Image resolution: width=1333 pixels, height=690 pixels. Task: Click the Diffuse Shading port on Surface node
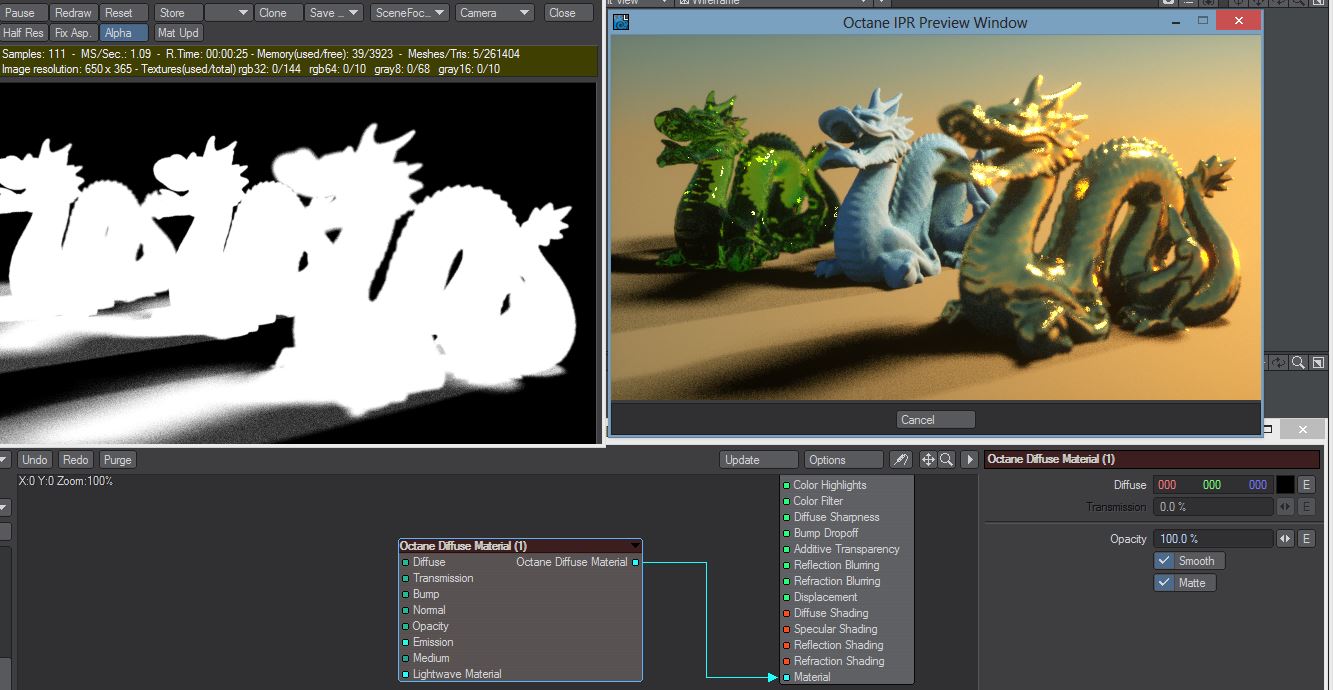click(x=786, y=613)
